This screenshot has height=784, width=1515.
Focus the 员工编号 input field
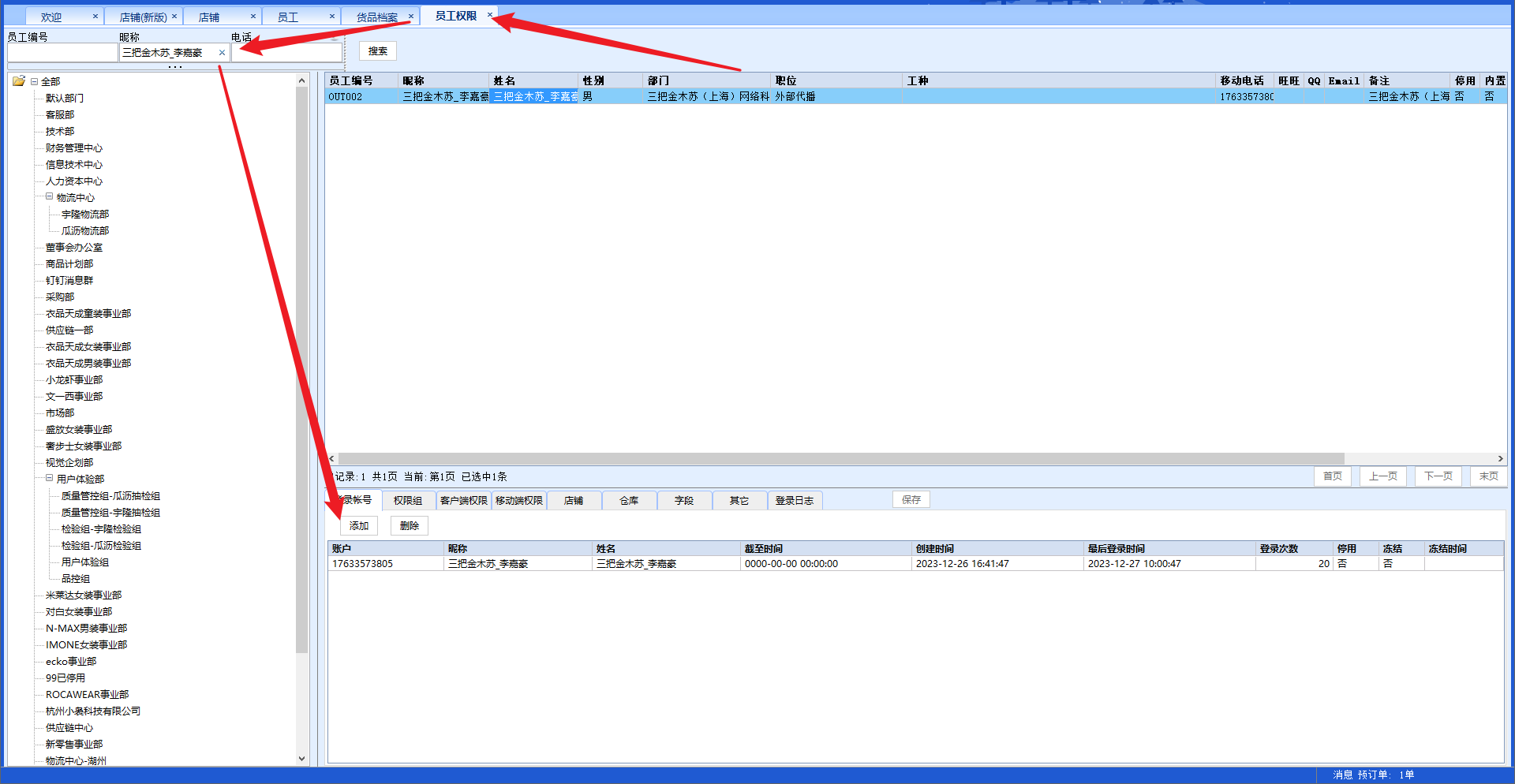(62, 53)
